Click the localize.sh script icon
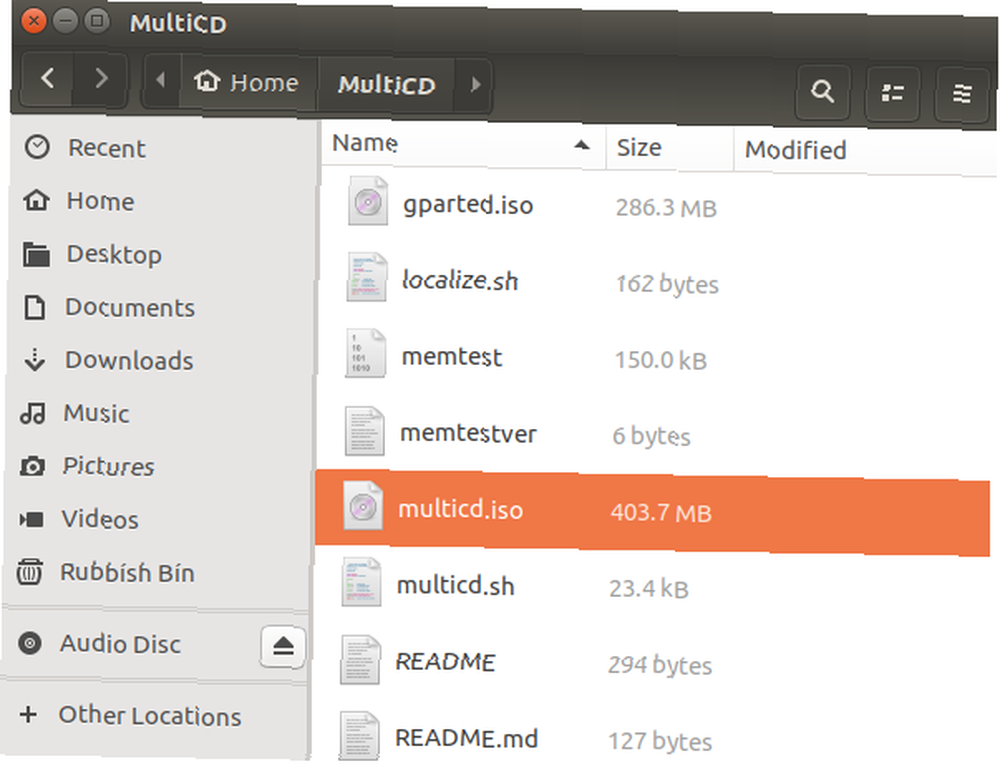This screenshot has height=774, width=1000. click(366, 277)
